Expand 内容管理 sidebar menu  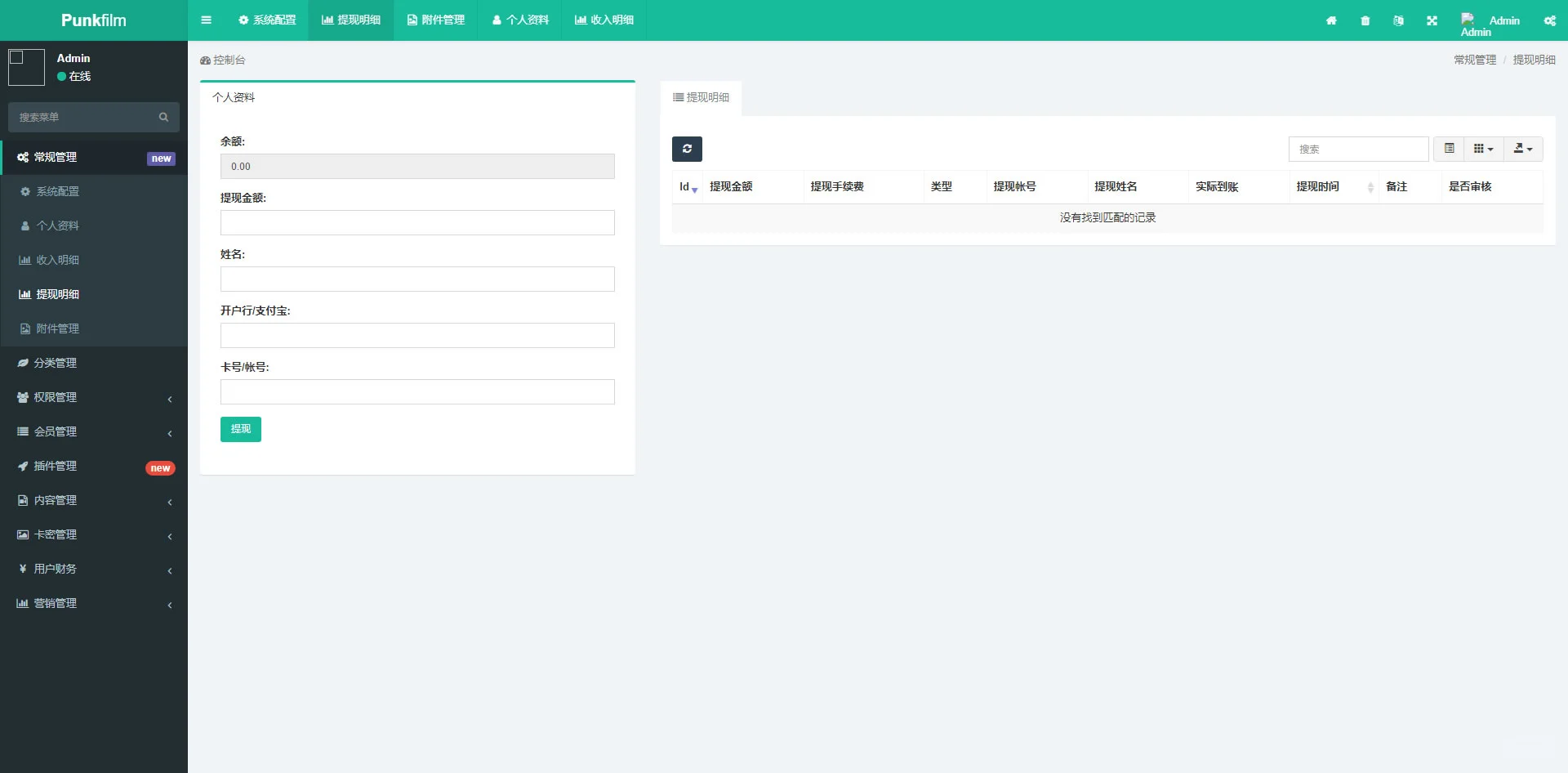click(x=94, y=500)
